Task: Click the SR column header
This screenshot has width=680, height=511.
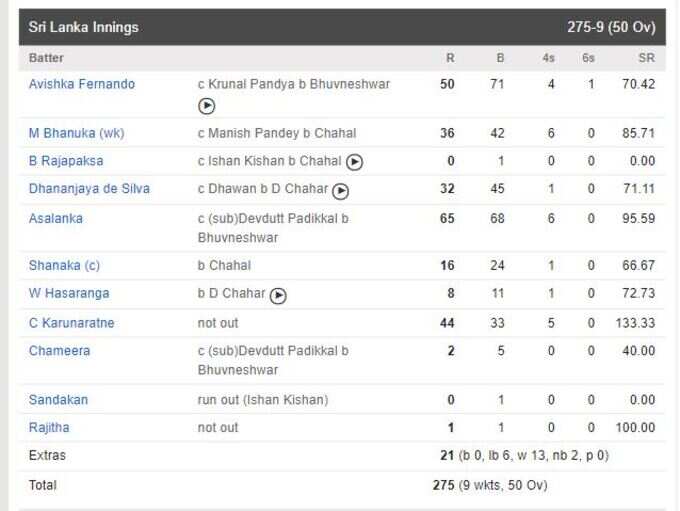Action: 647,58
